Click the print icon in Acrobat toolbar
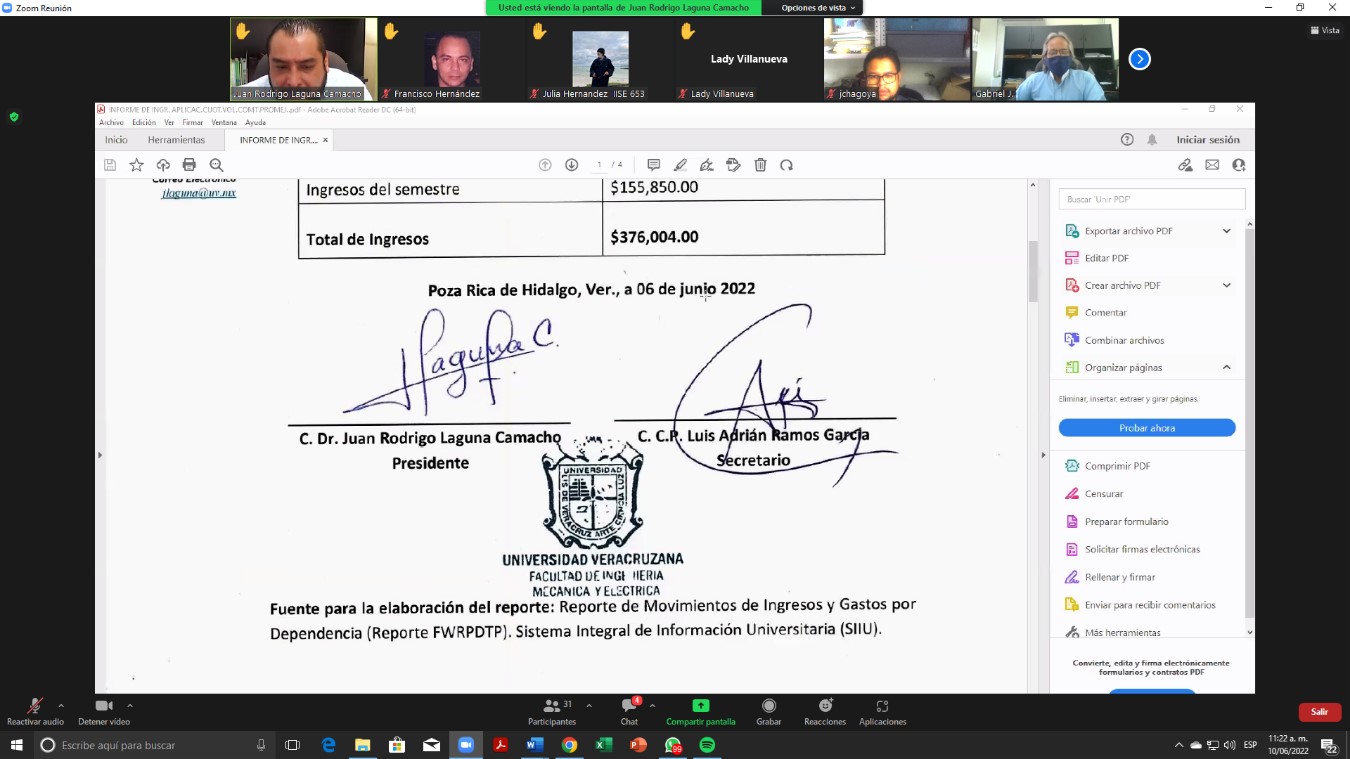 (189, 165)
